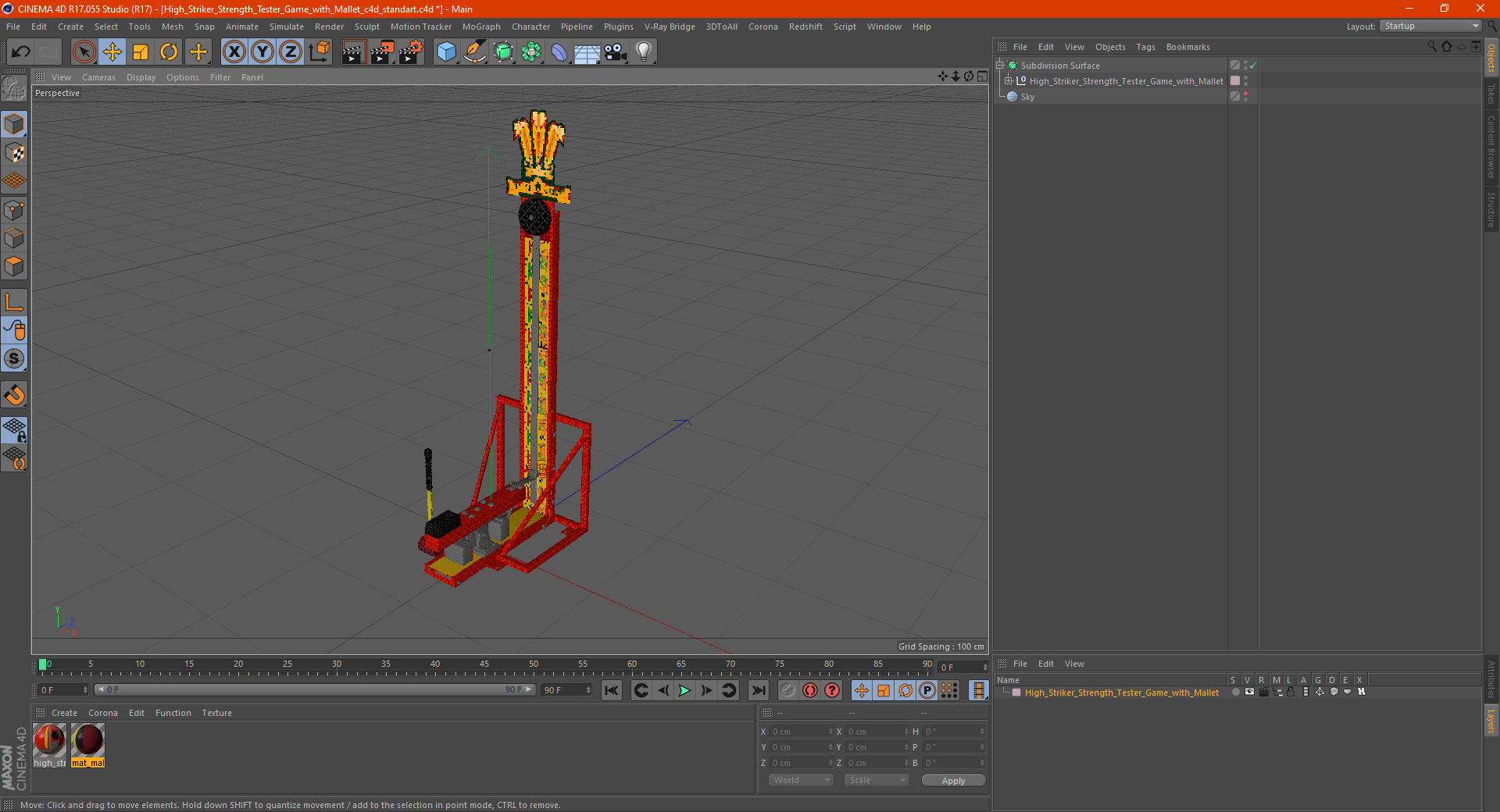Toggle X-axis lock button
Screen dimensions: 1500x812
coord(234,52)
